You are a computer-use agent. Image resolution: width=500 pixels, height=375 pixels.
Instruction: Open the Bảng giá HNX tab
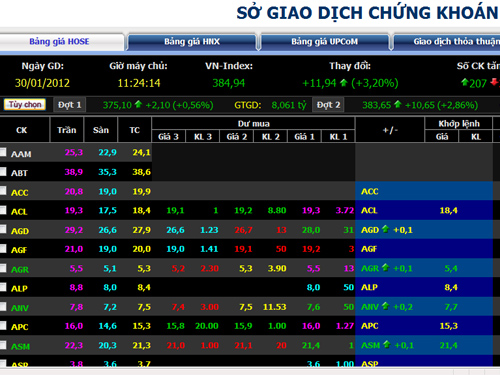[x=192, y=42]
